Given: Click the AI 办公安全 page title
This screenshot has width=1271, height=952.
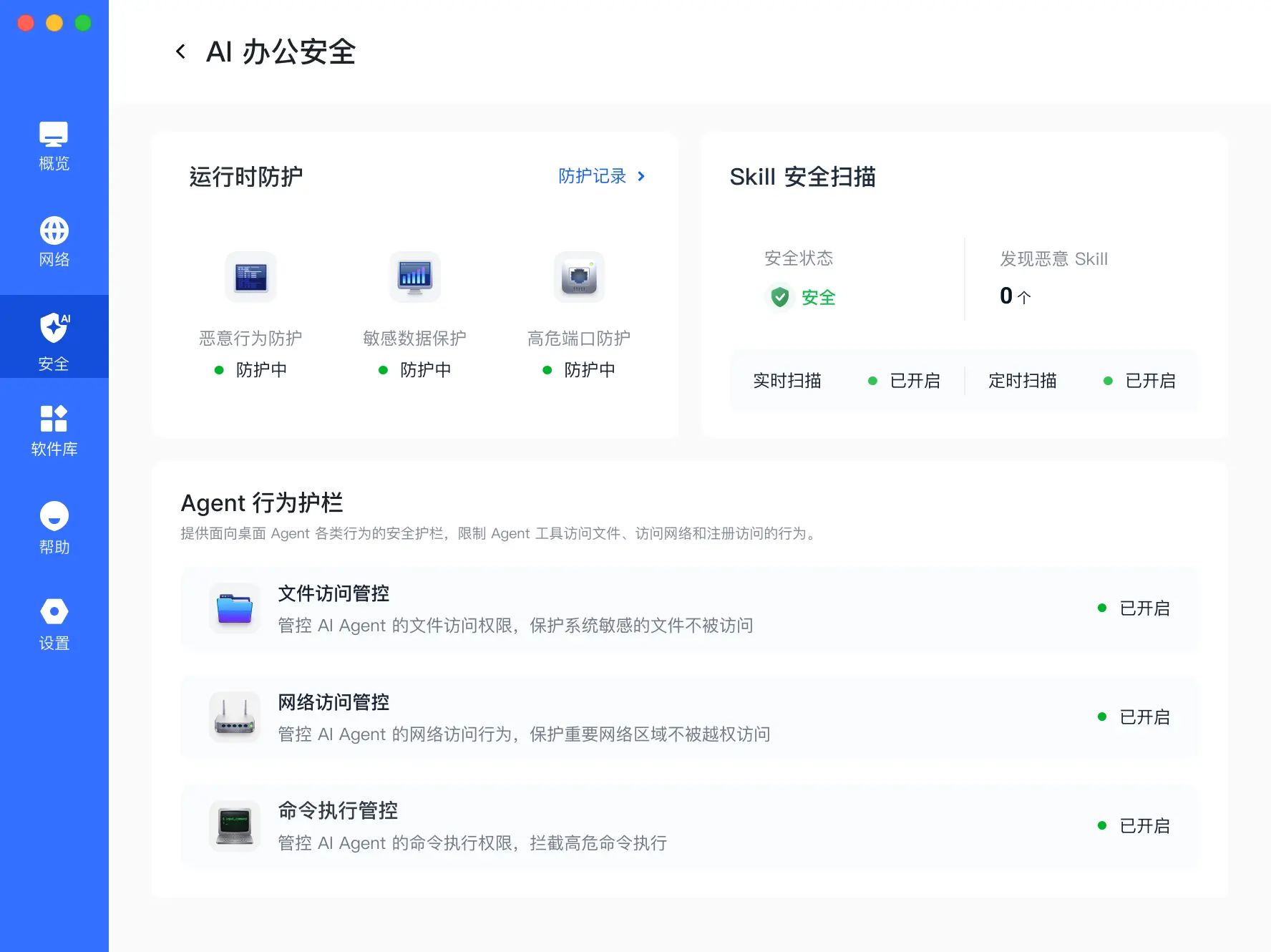Looking at the screenshot, I should click(x=281, y=52).
